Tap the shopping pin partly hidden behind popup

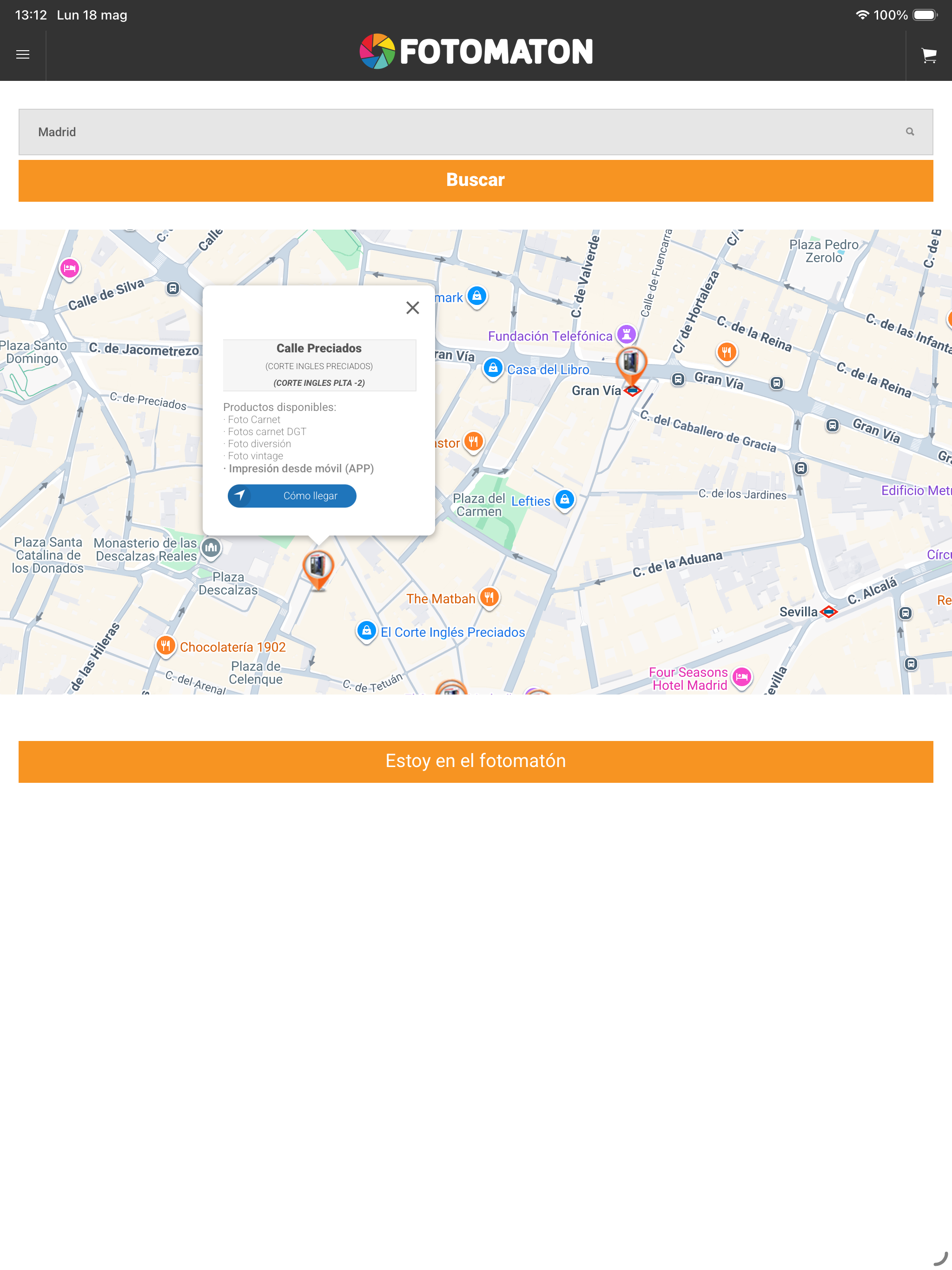point(477,296)
